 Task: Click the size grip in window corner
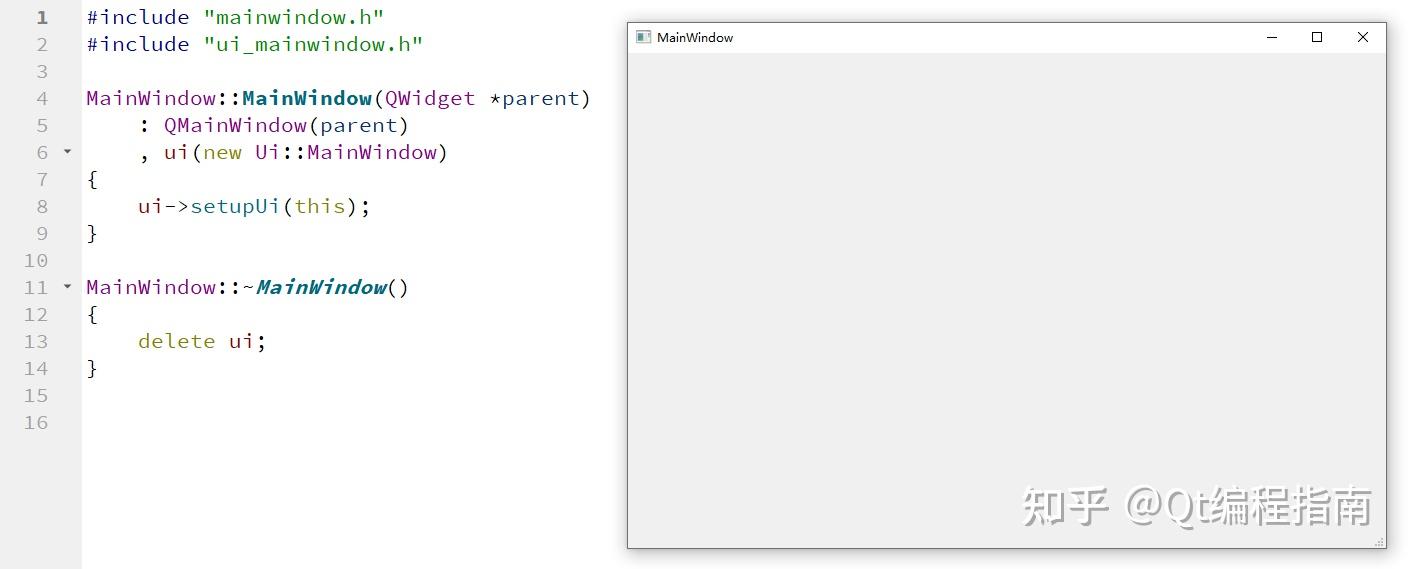point(1379,541)
